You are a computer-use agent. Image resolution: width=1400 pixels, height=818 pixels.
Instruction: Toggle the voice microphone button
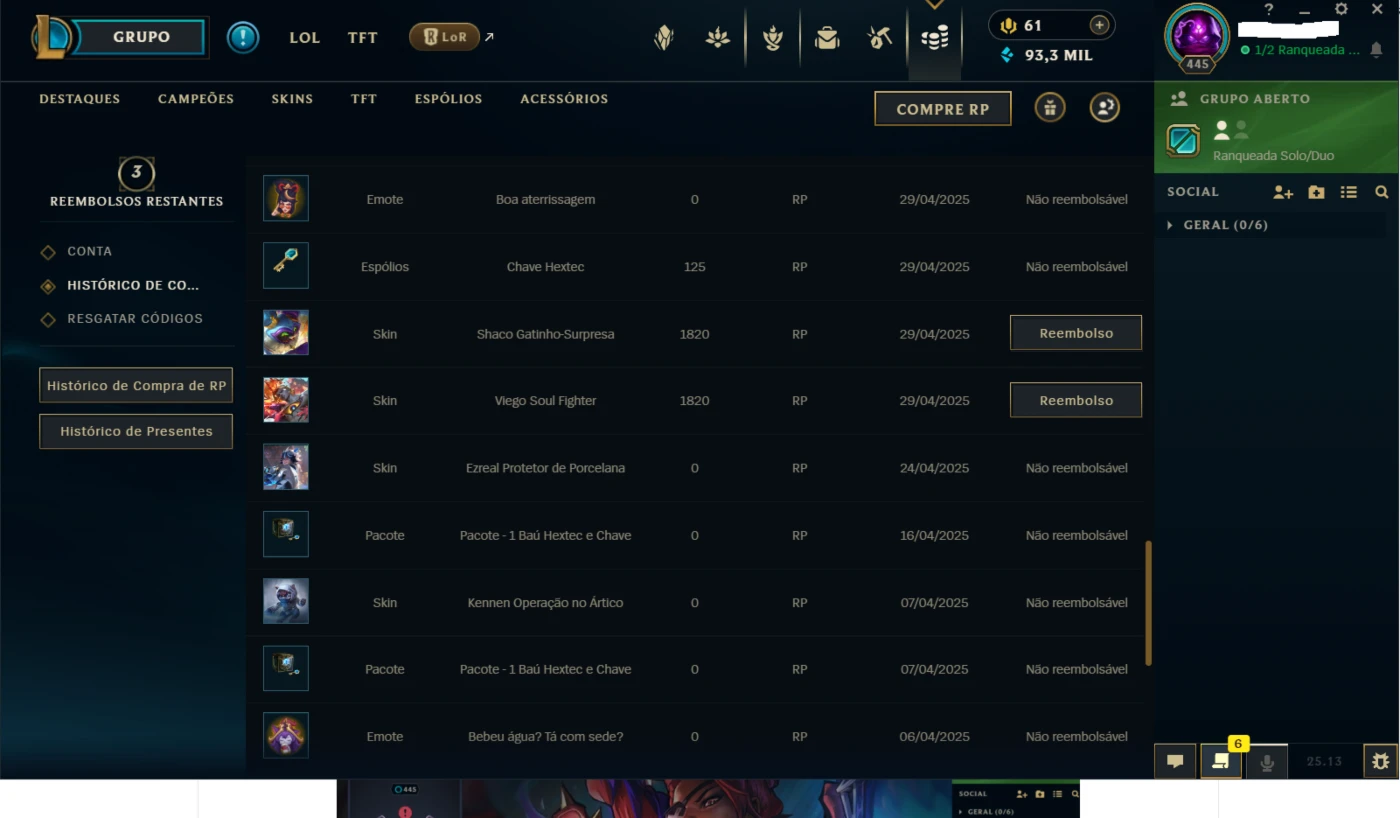pyautogui.click(x=1267, y=761)
